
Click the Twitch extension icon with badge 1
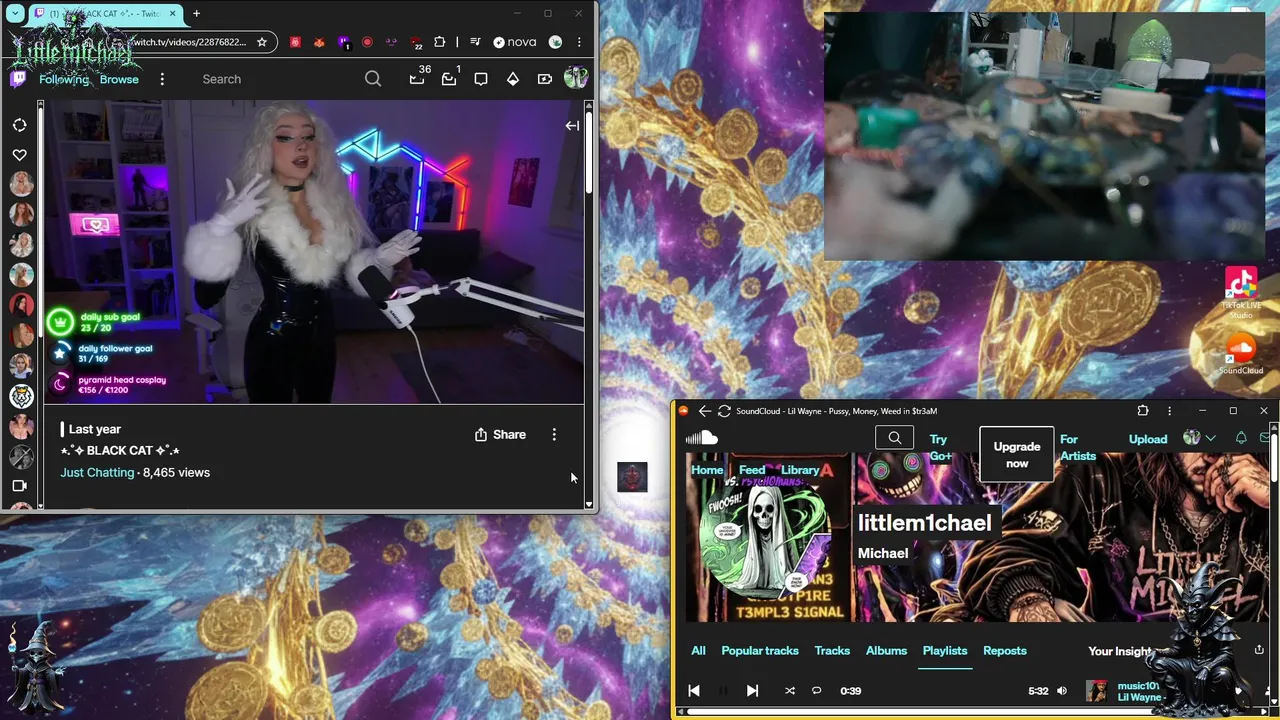coord(343,42)
